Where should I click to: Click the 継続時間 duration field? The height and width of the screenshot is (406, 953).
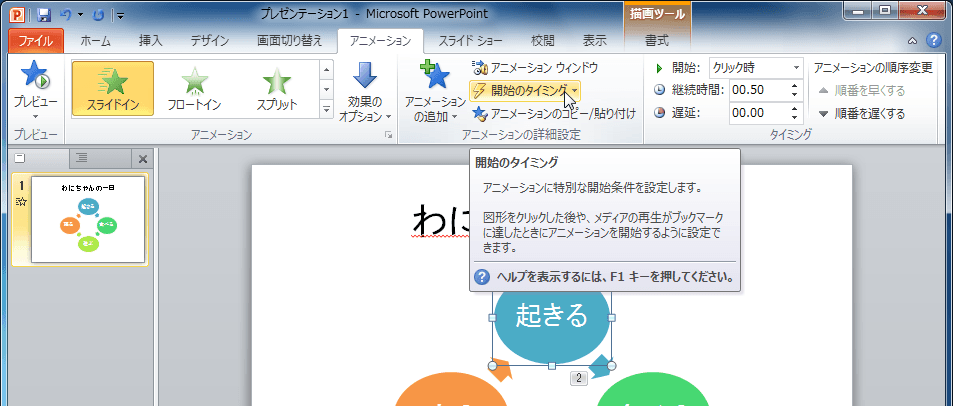pyautogui.click(x=757, y=90)
